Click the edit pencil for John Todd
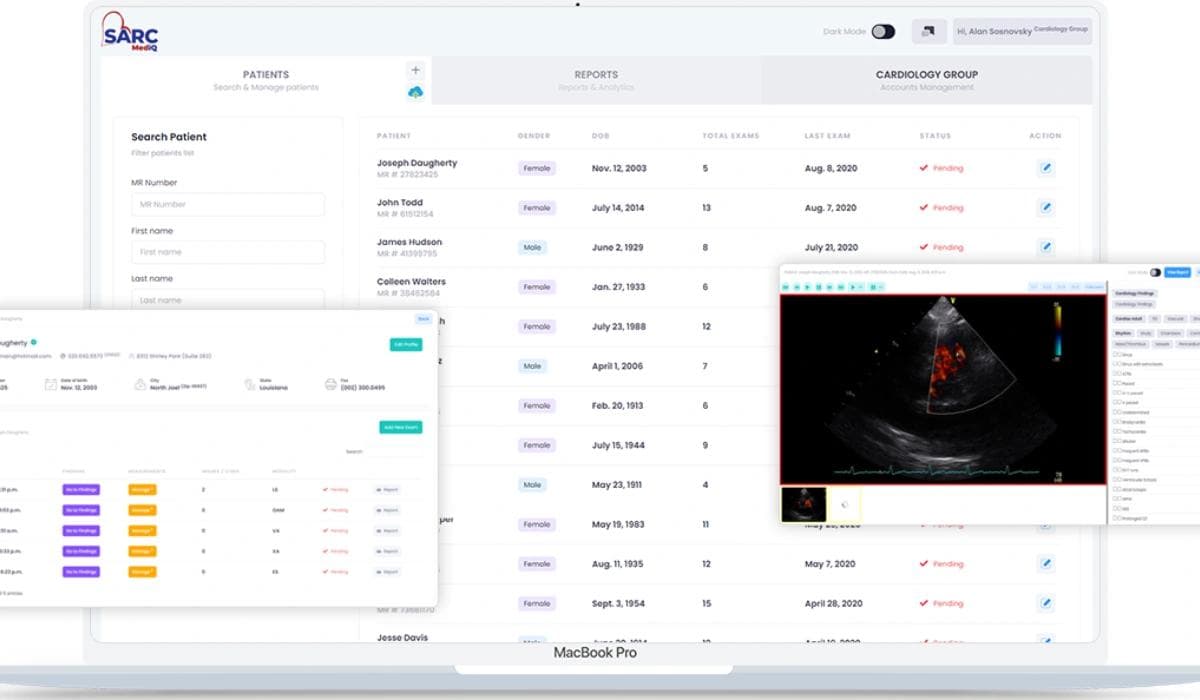The width and height of the screenshot is (1200, 700). (x=1046, y=207)
